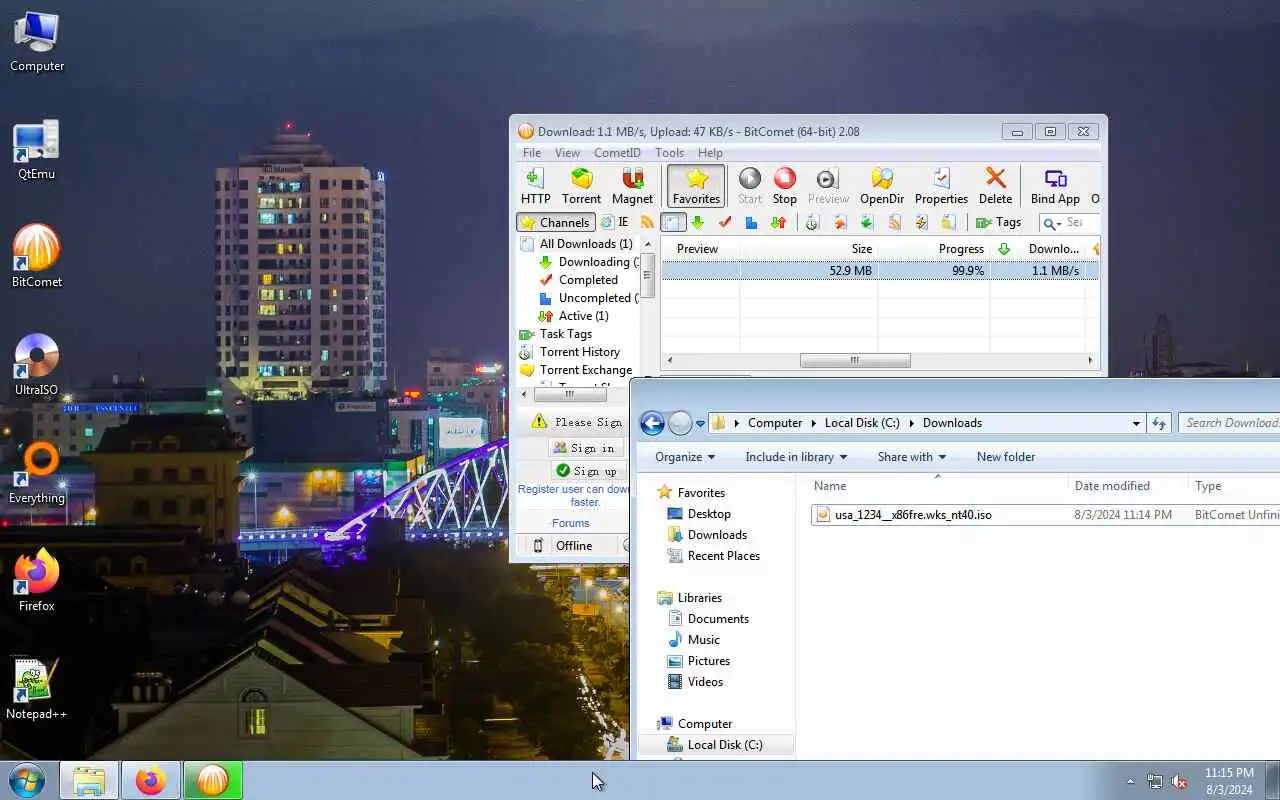Click the grayed Start task button

coord(750,187)
